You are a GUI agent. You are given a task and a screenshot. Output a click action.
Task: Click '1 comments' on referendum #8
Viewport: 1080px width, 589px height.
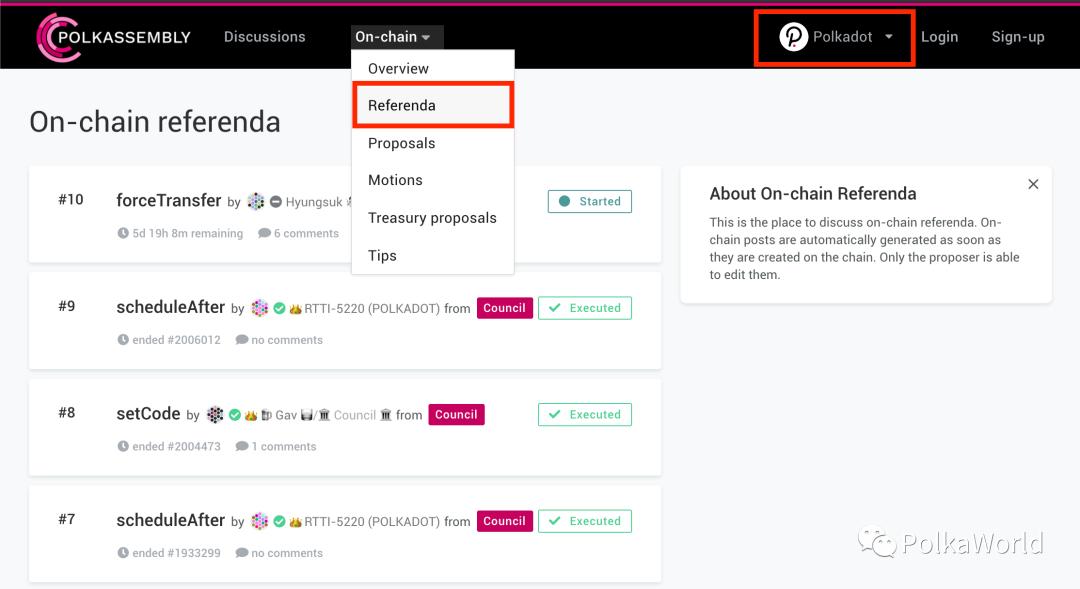click(x=284, y=446)
